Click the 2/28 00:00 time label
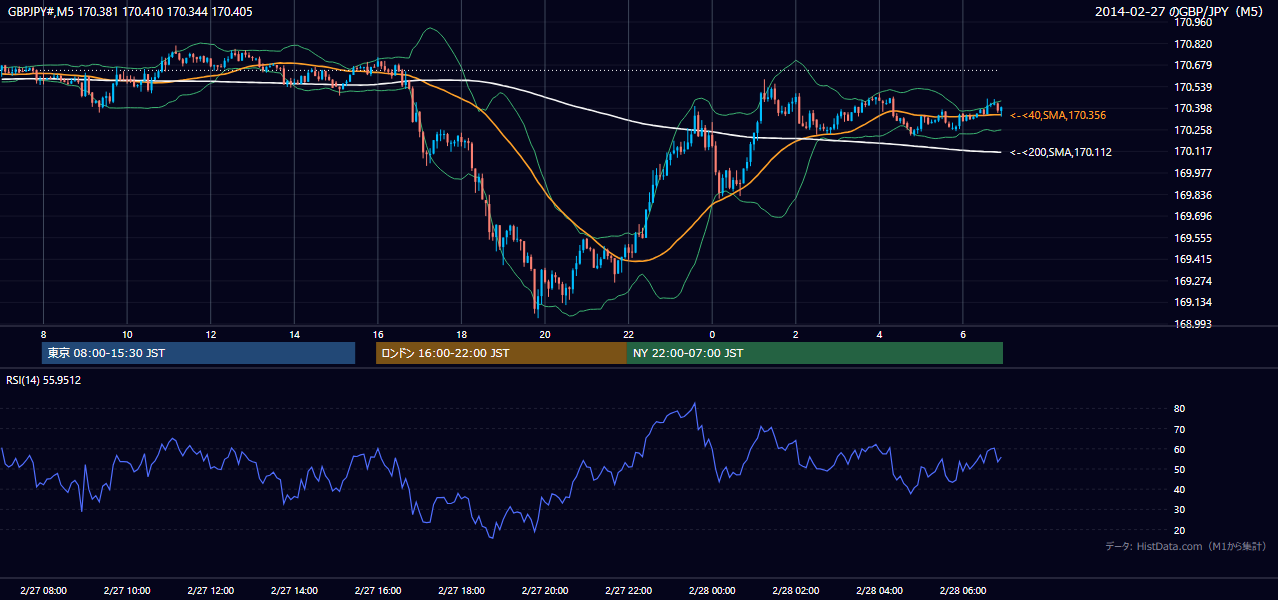The image size is (1278, 600). (712, 590)
